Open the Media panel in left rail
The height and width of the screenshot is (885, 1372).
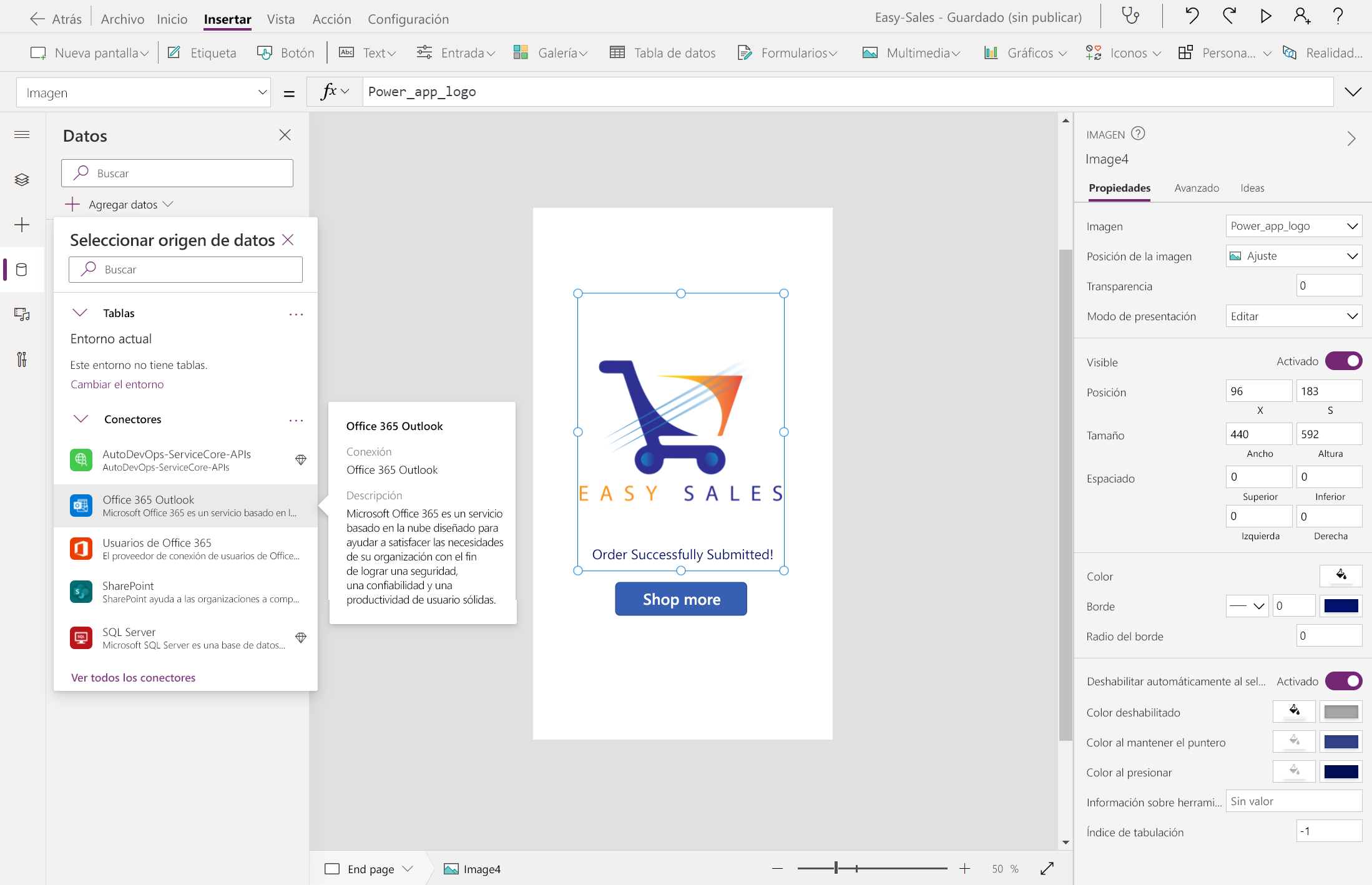click(22, 315)
